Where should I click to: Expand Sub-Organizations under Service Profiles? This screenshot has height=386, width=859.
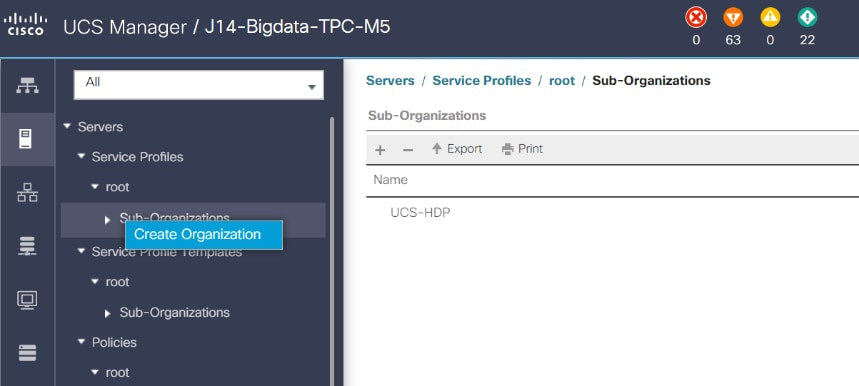pyautogui.click(x=107, y=220)
